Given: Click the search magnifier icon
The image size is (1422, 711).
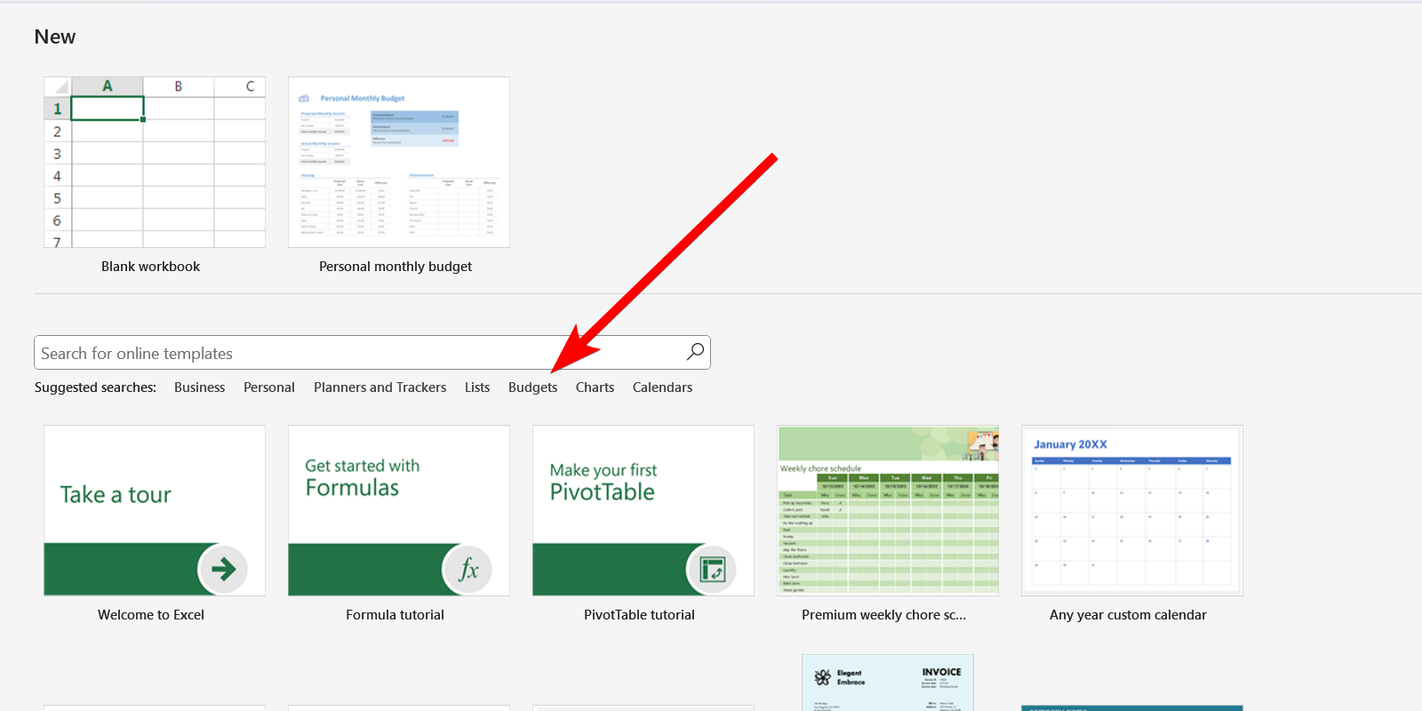Looking at the screenshot, I should pyautogui.click(x=695, y=352).
